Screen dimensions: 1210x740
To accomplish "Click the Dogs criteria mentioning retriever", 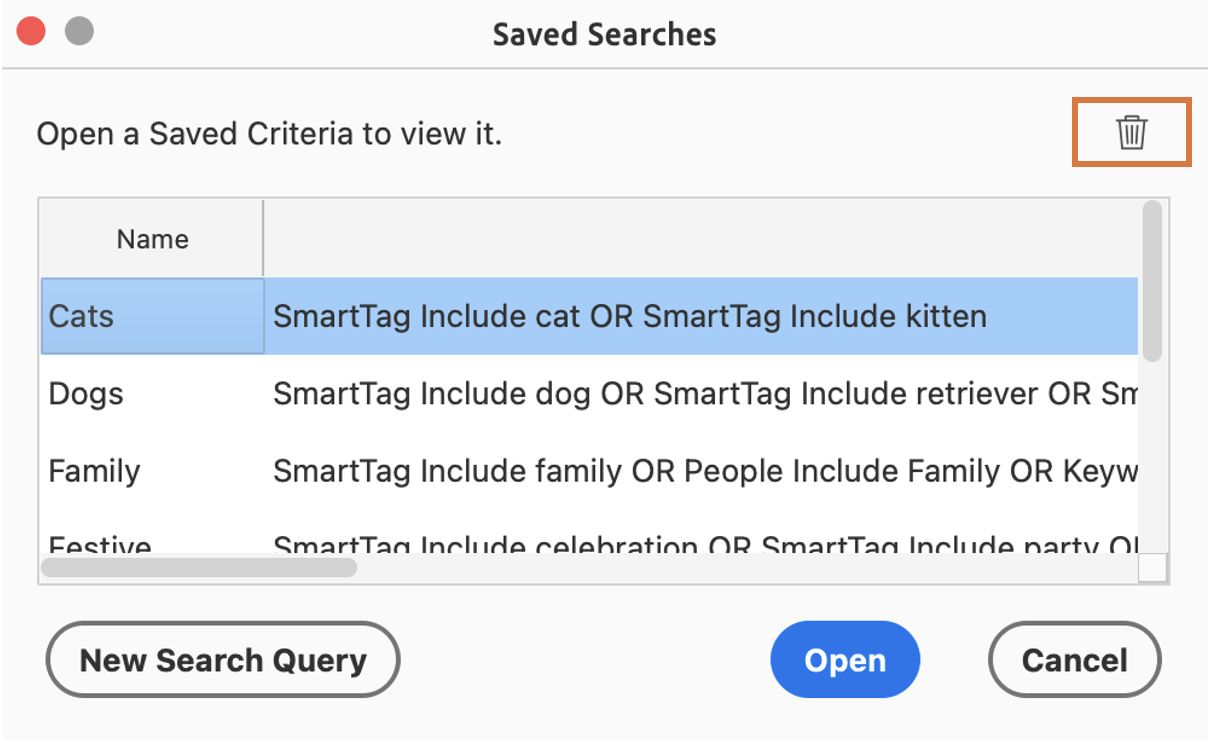I will point(700,394).
